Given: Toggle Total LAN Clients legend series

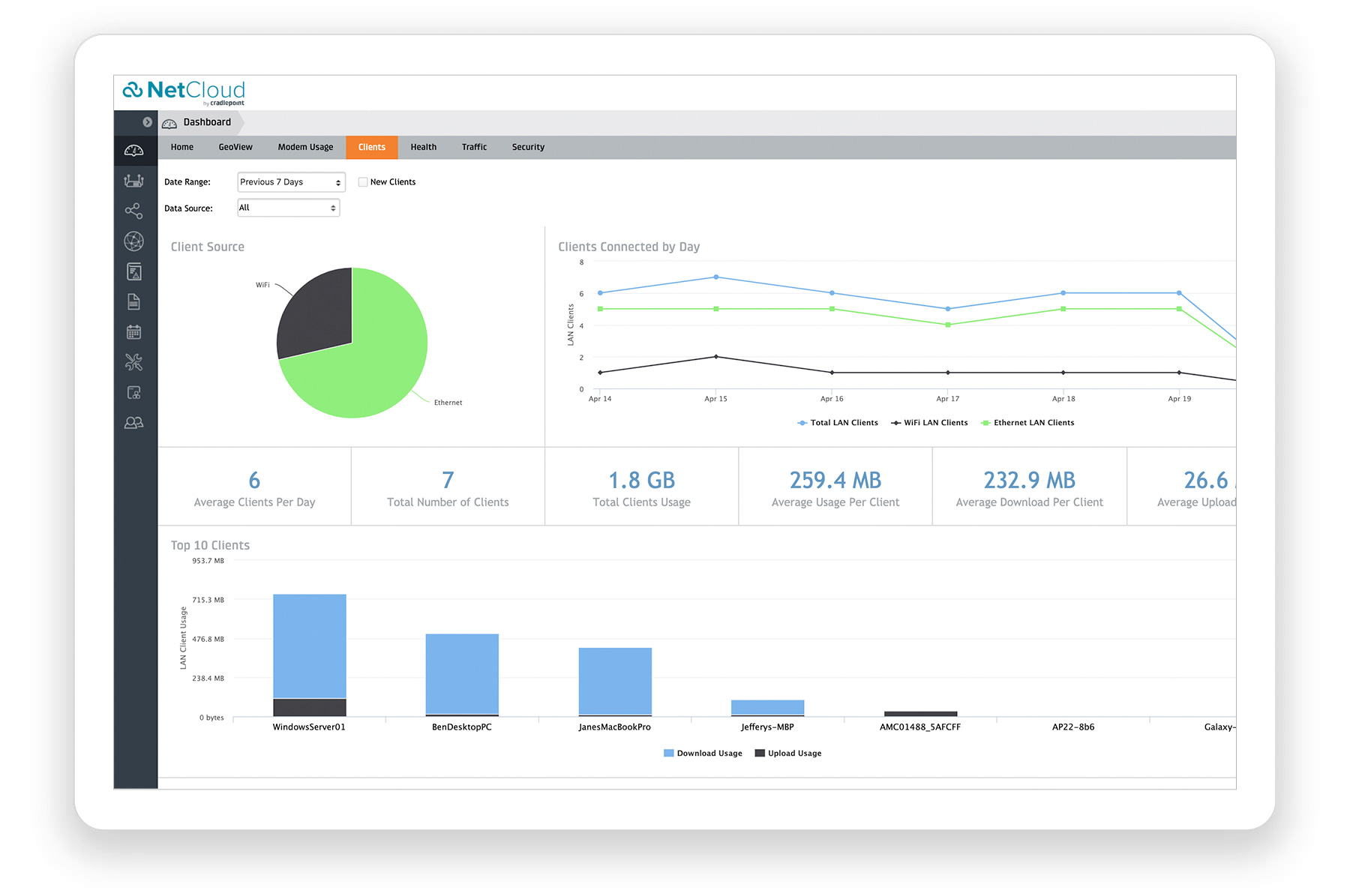Looking at the screenshot, I should (838, 423).
